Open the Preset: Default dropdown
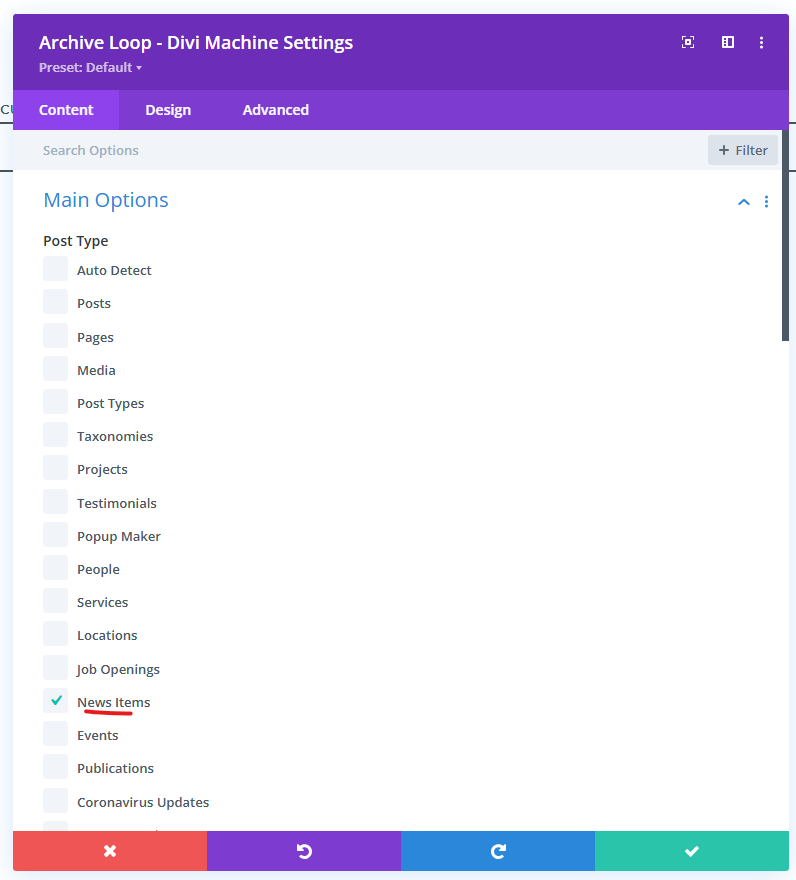This screenshot has height=880, width=796. coord(91,68)
